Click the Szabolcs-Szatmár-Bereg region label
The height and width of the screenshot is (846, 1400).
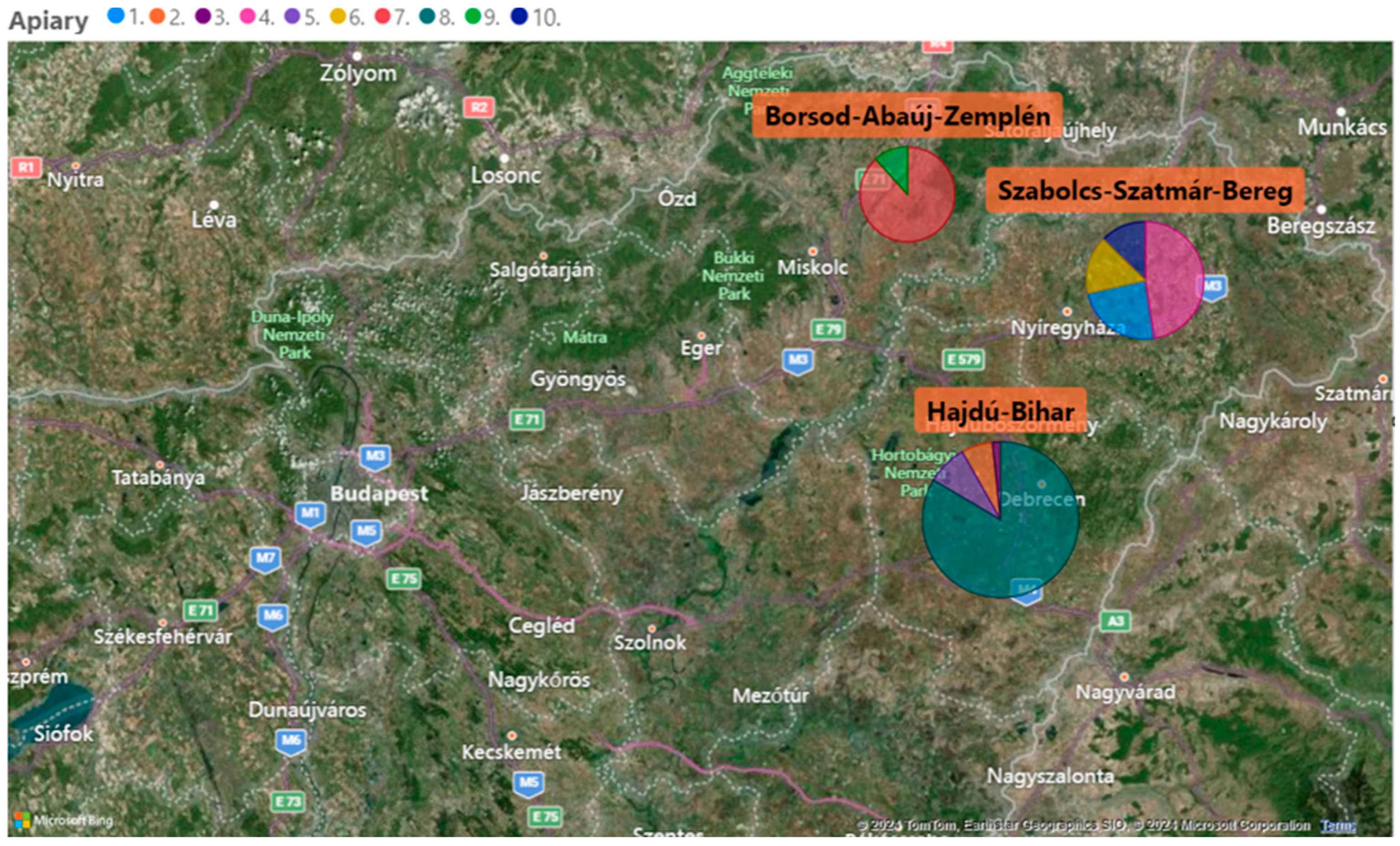pos(1145,190)
